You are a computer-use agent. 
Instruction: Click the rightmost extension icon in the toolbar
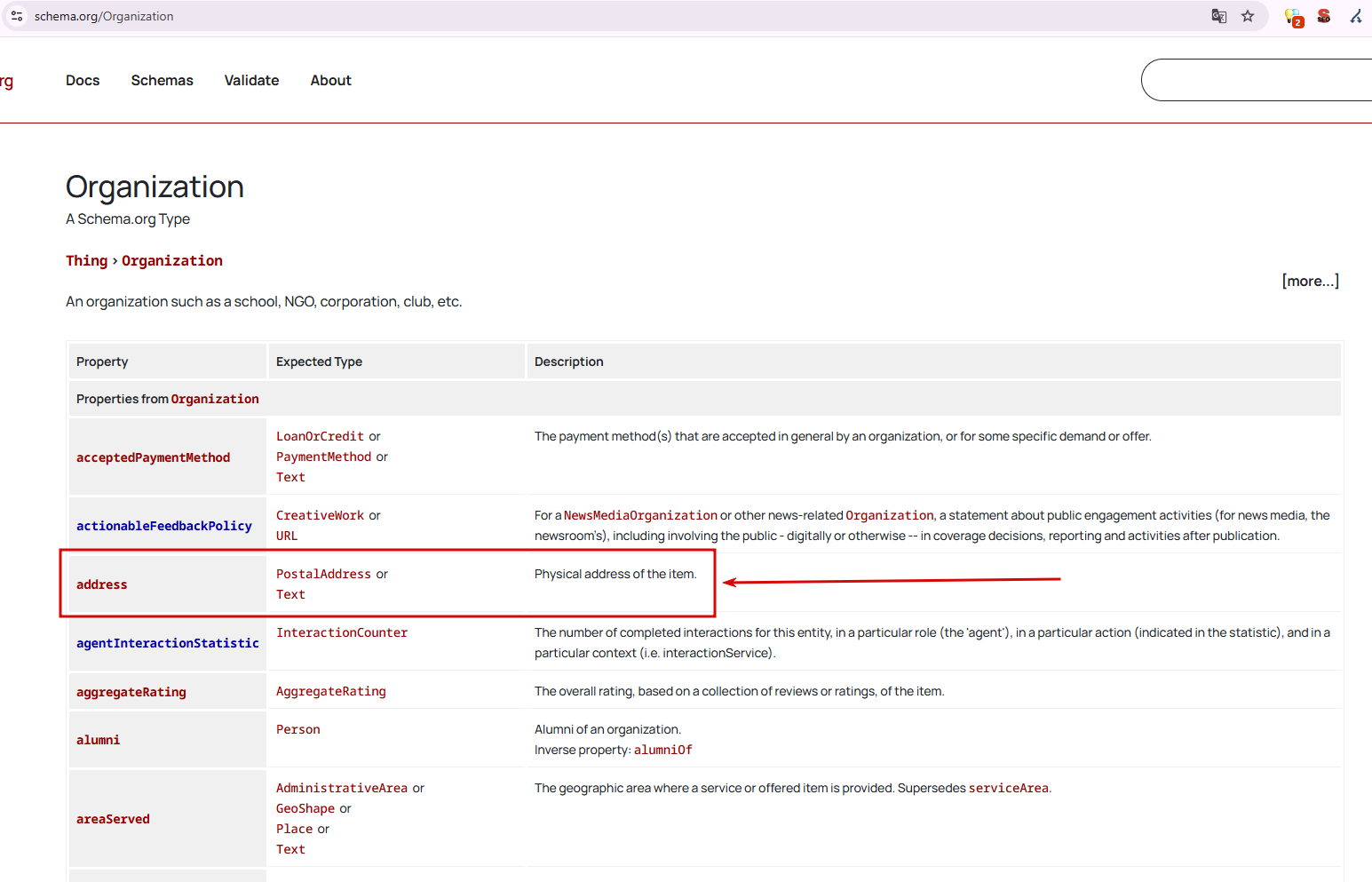click(1356, 16)
